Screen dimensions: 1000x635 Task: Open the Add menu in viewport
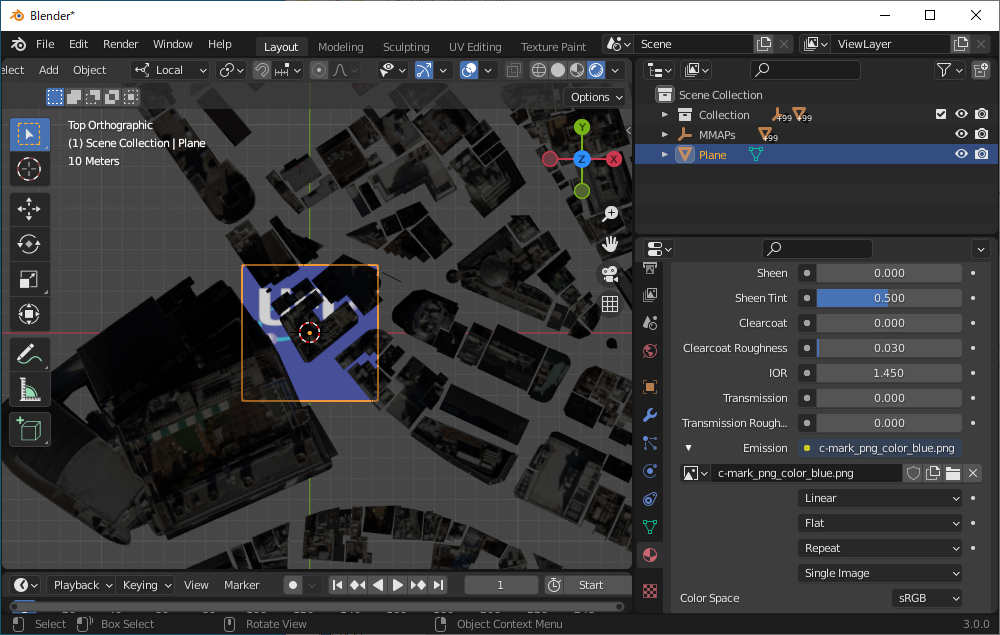coord(48,70)
